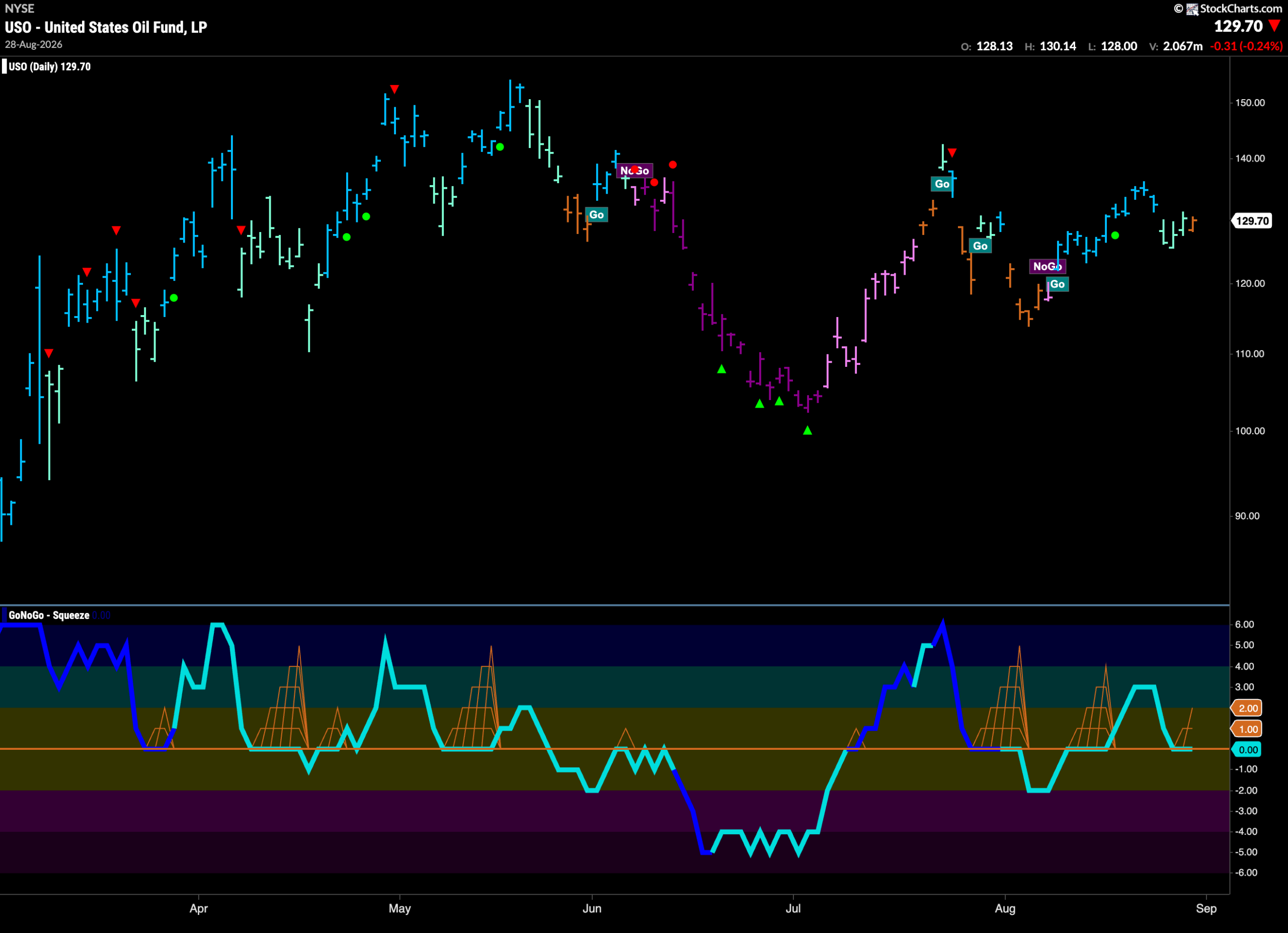Click the 110.00 price axis label
This screenshot has width=1288, height=933.
pyautogui.click(x=1250, y=354)
